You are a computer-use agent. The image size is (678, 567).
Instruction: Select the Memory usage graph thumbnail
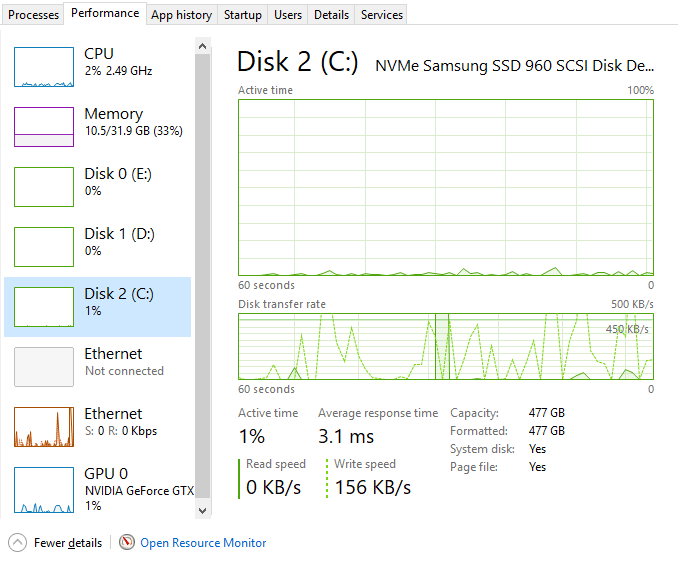coord(43,127)
